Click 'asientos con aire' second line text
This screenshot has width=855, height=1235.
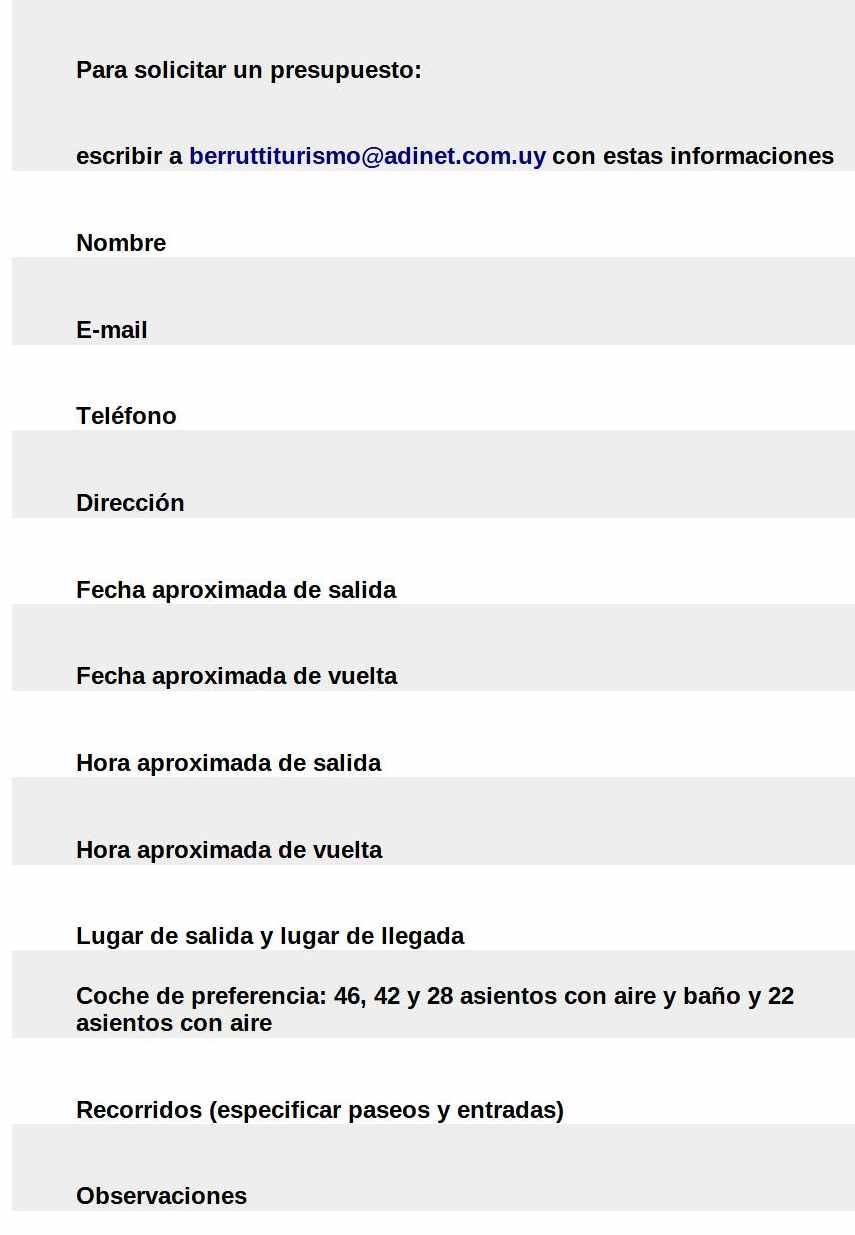coord(174,1023)
